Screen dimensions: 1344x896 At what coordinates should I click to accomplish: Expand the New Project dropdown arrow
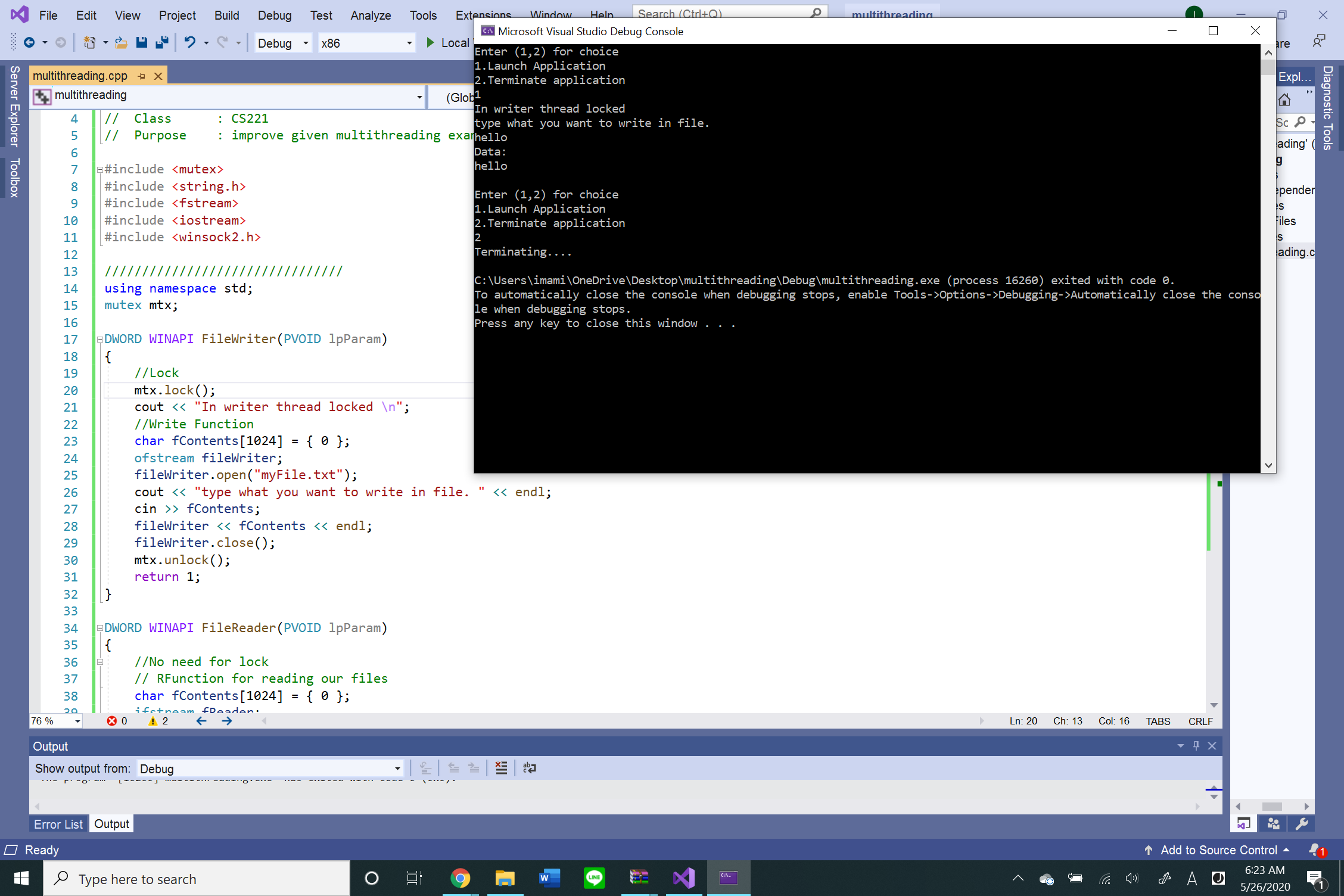point(105,43)
